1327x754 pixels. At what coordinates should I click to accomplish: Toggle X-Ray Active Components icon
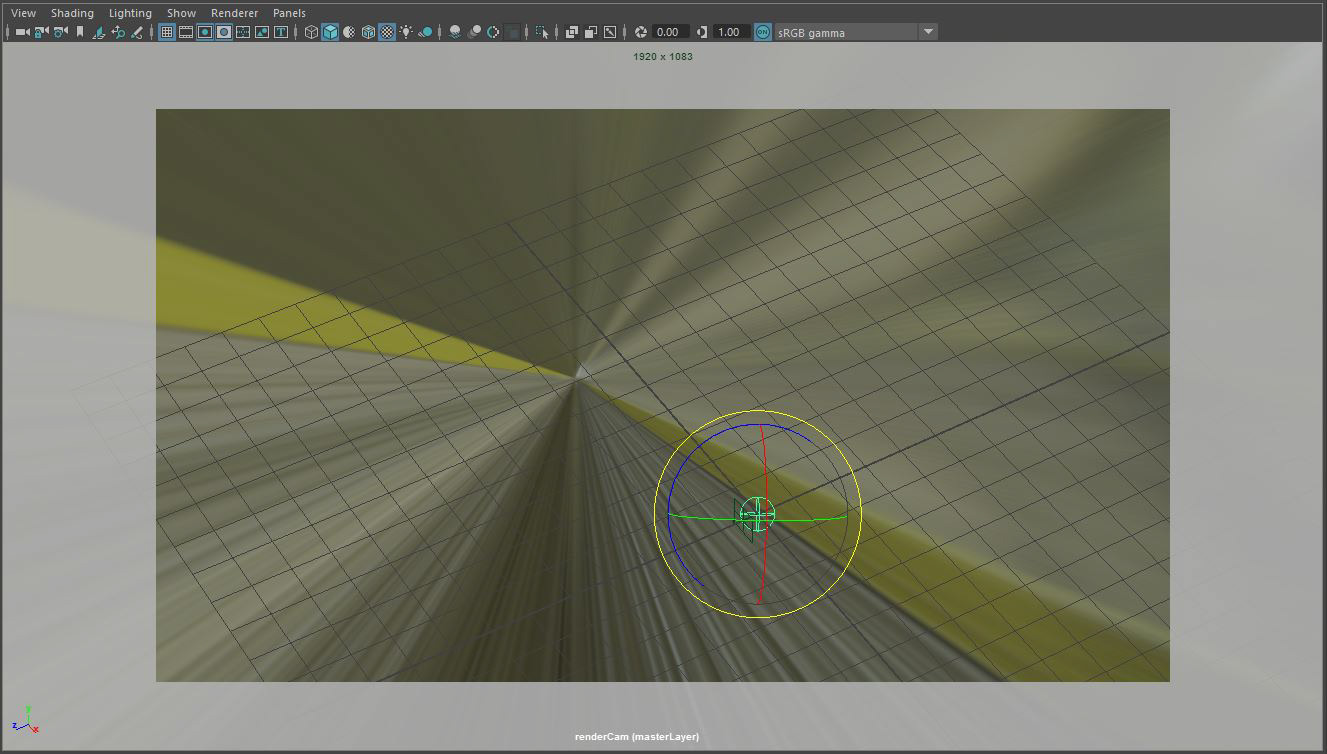coord(591,32)
